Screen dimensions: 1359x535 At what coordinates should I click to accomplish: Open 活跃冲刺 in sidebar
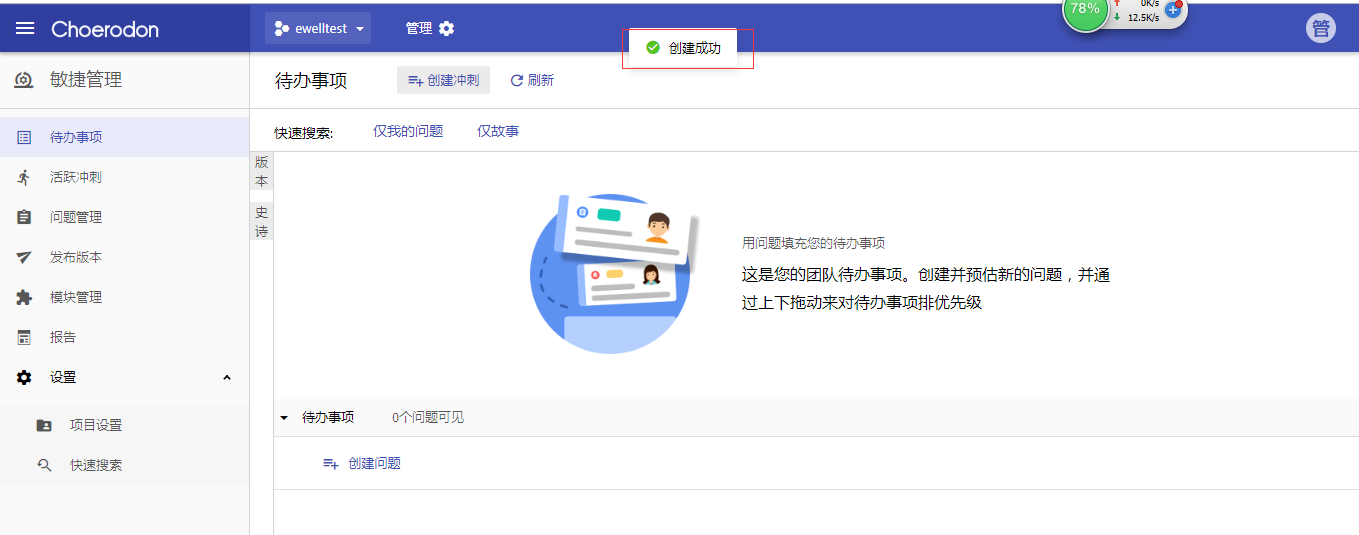point(125,177)
